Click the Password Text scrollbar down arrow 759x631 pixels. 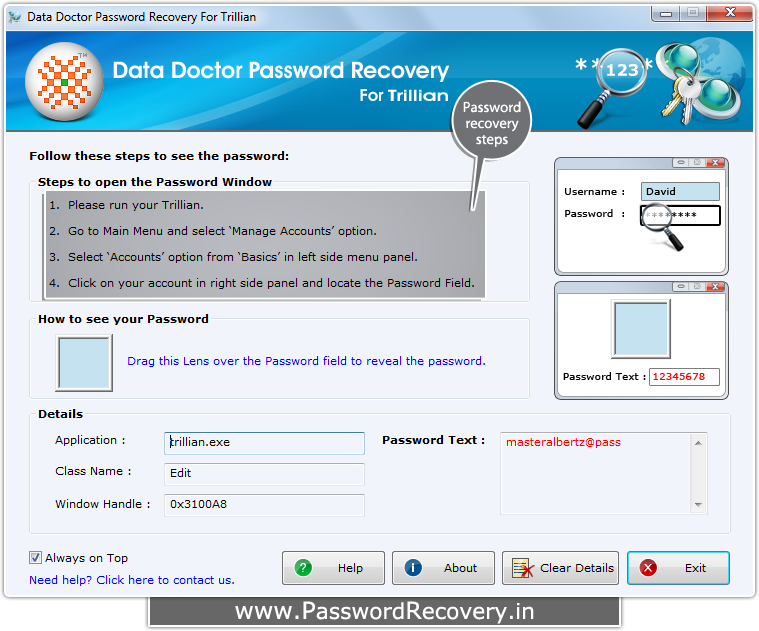click(x=698, y=505)
